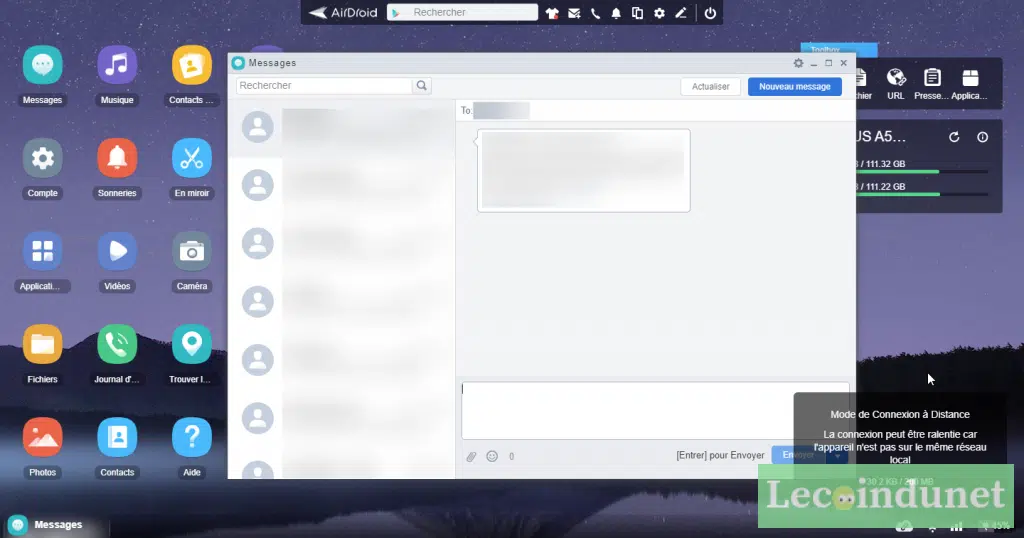Open the Journal d'appels phone icon
This screenshot has height=538, width=1024.
[x=117, y=344]
